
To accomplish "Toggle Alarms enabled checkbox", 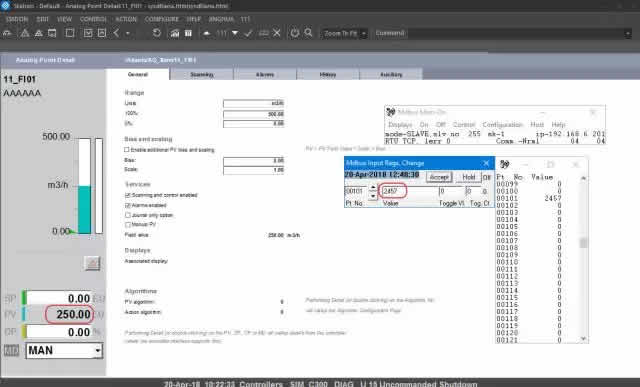I will [128, 205].
